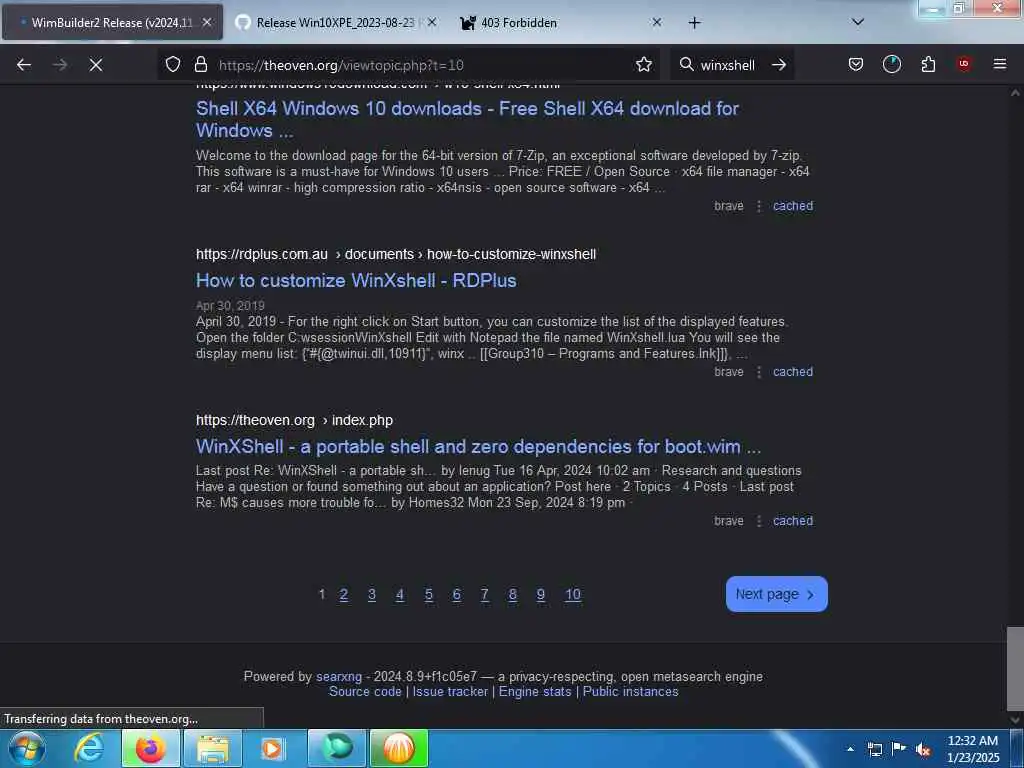Go to results page 7
The image size is (1024, 768).
(x=485, y=594)
